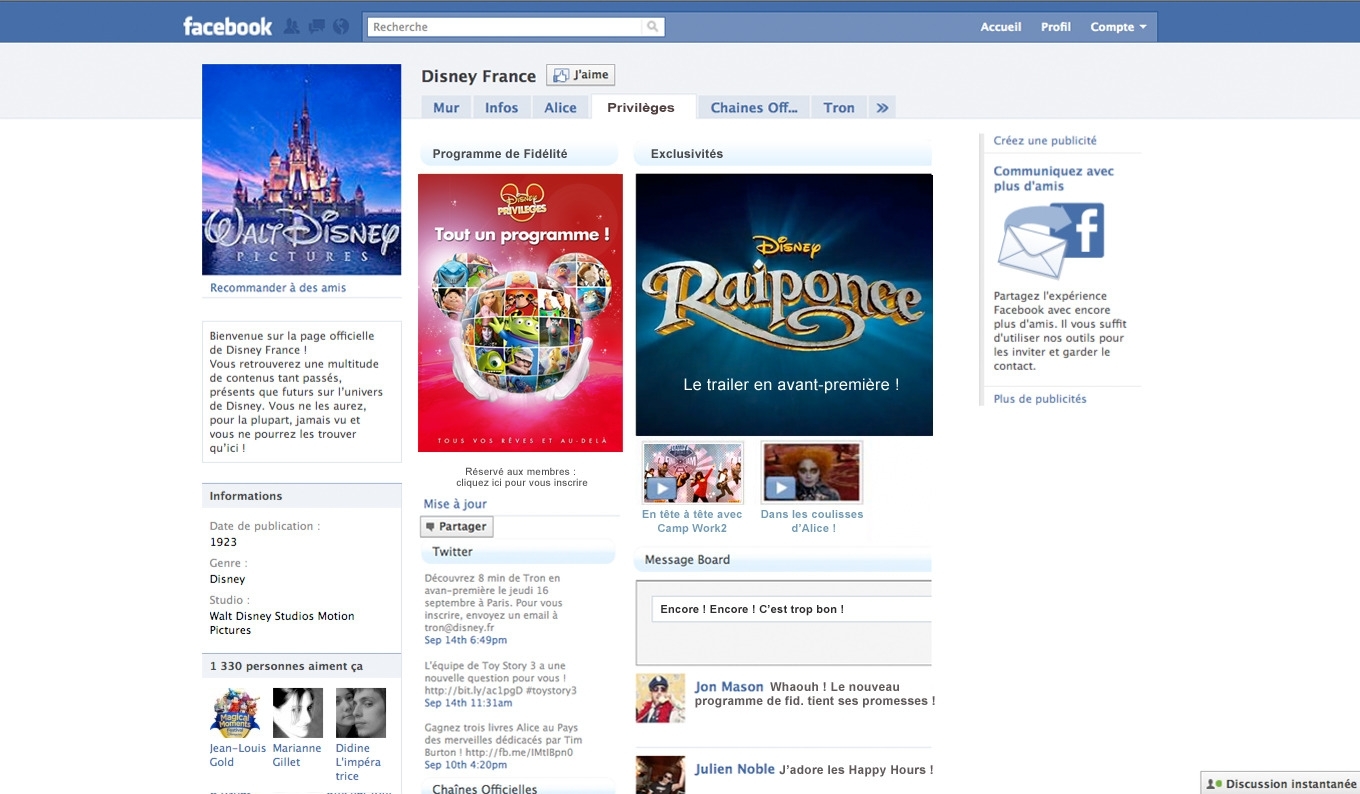Open Jean-Louis Gold's fan avatar
The width and height of the screenshot is (1360, 794).
coord(235,713)
